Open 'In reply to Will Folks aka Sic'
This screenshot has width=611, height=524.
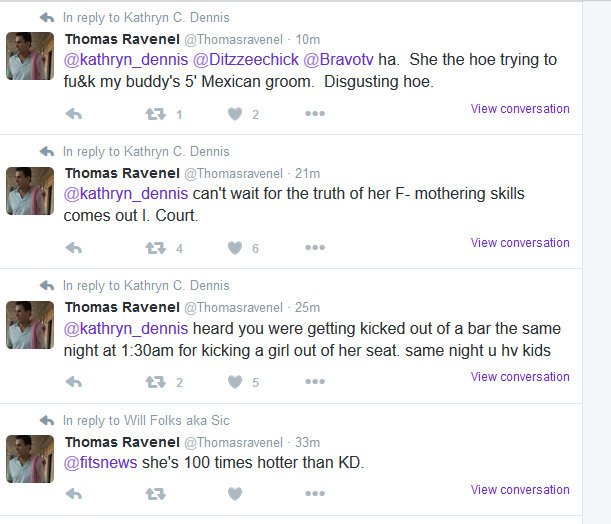click(146, 421)
